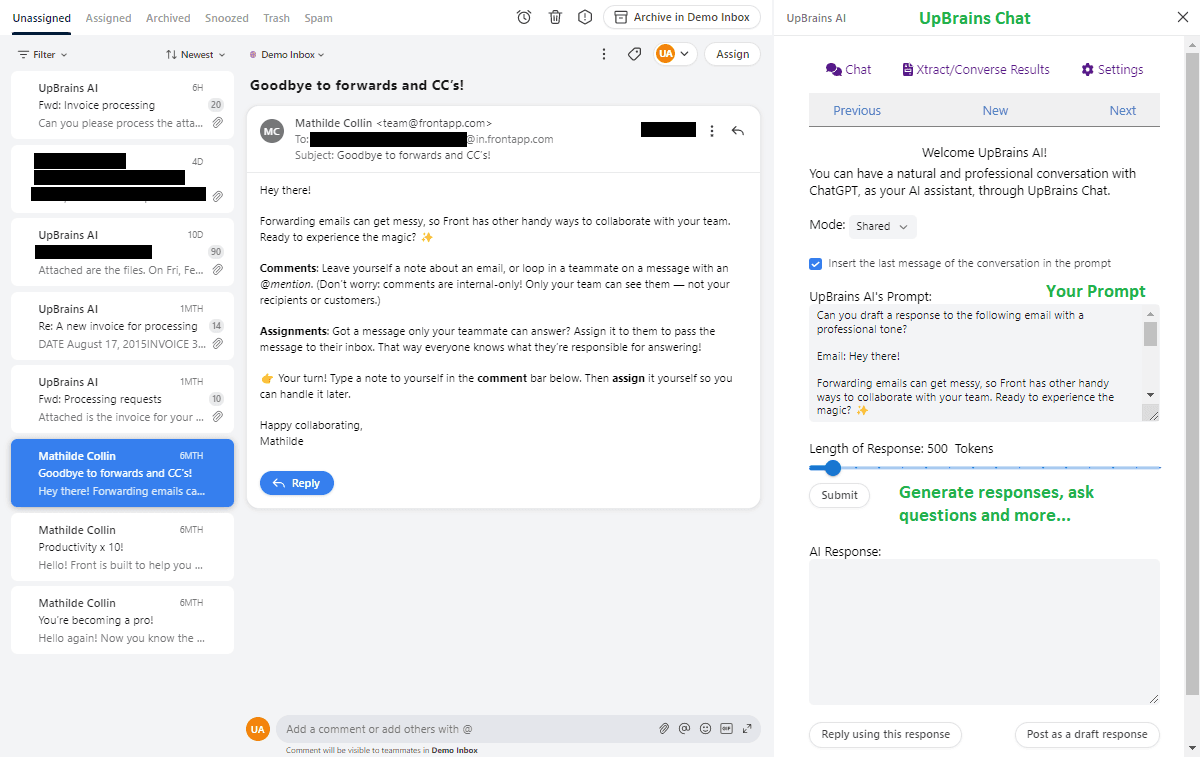1200x759 pixels.
Task: Click Post as a draft response
Action: [1087, 734]
